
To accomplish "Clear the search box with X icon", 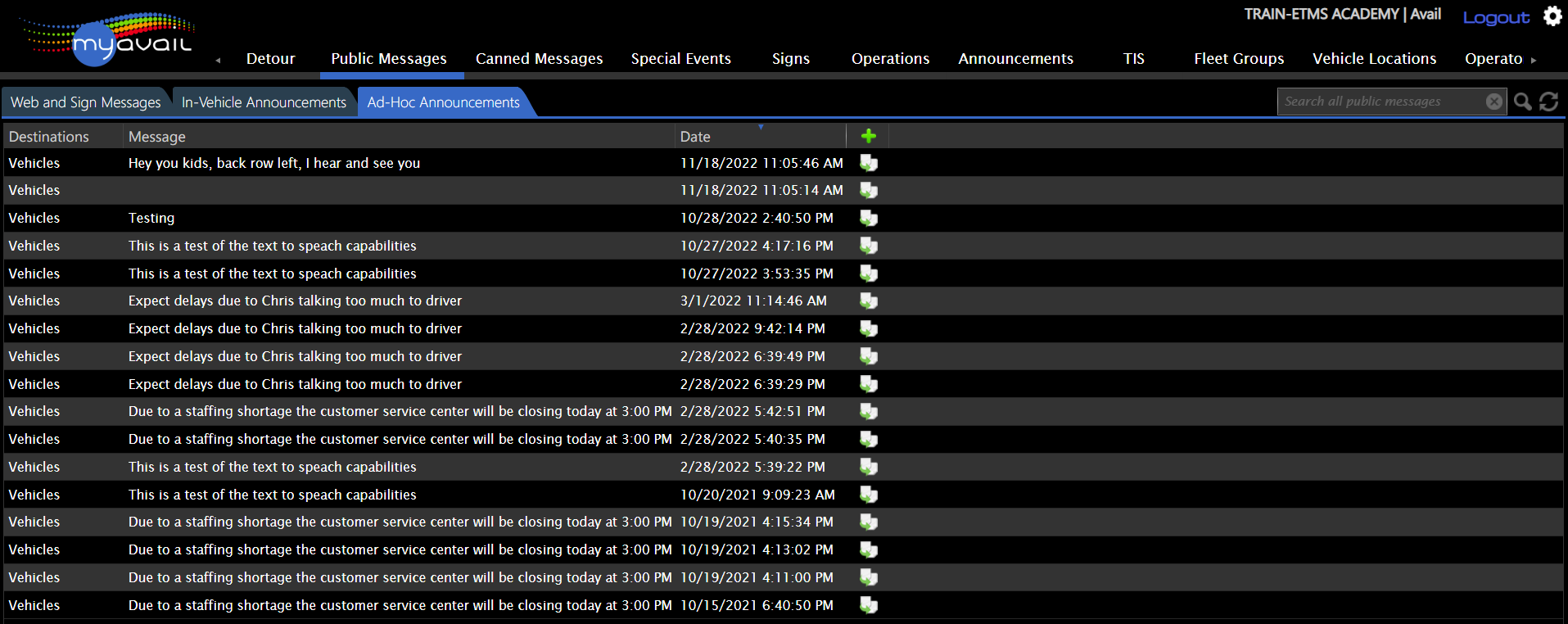I will (1494, 102).
